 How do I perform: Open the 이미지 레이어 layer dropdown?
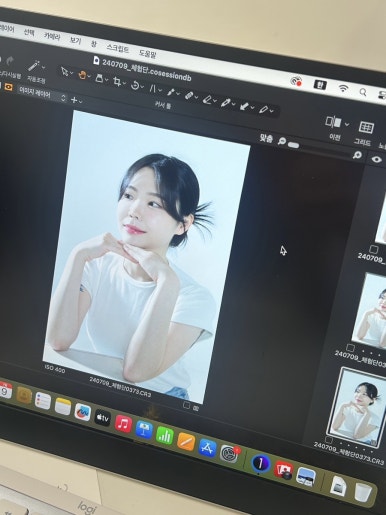[42, 94]
